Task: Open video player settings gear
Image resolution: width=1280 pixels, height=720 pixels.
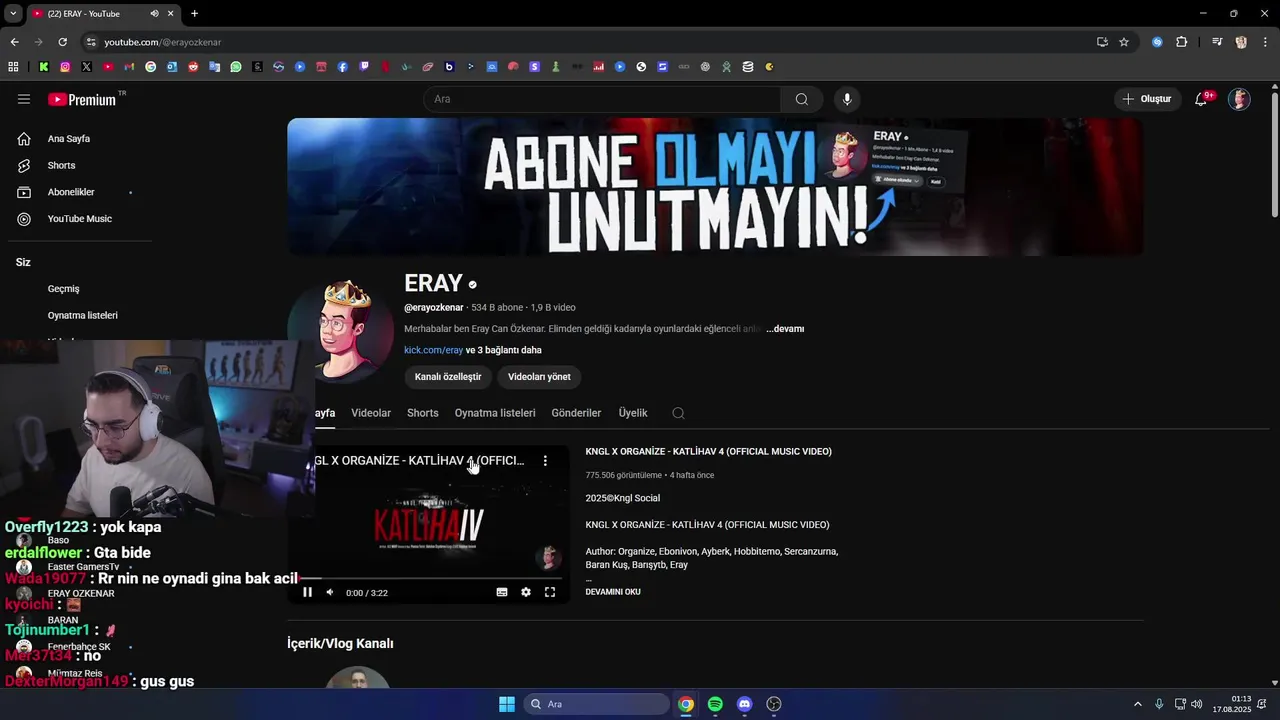Action: [x=526, y=592]
